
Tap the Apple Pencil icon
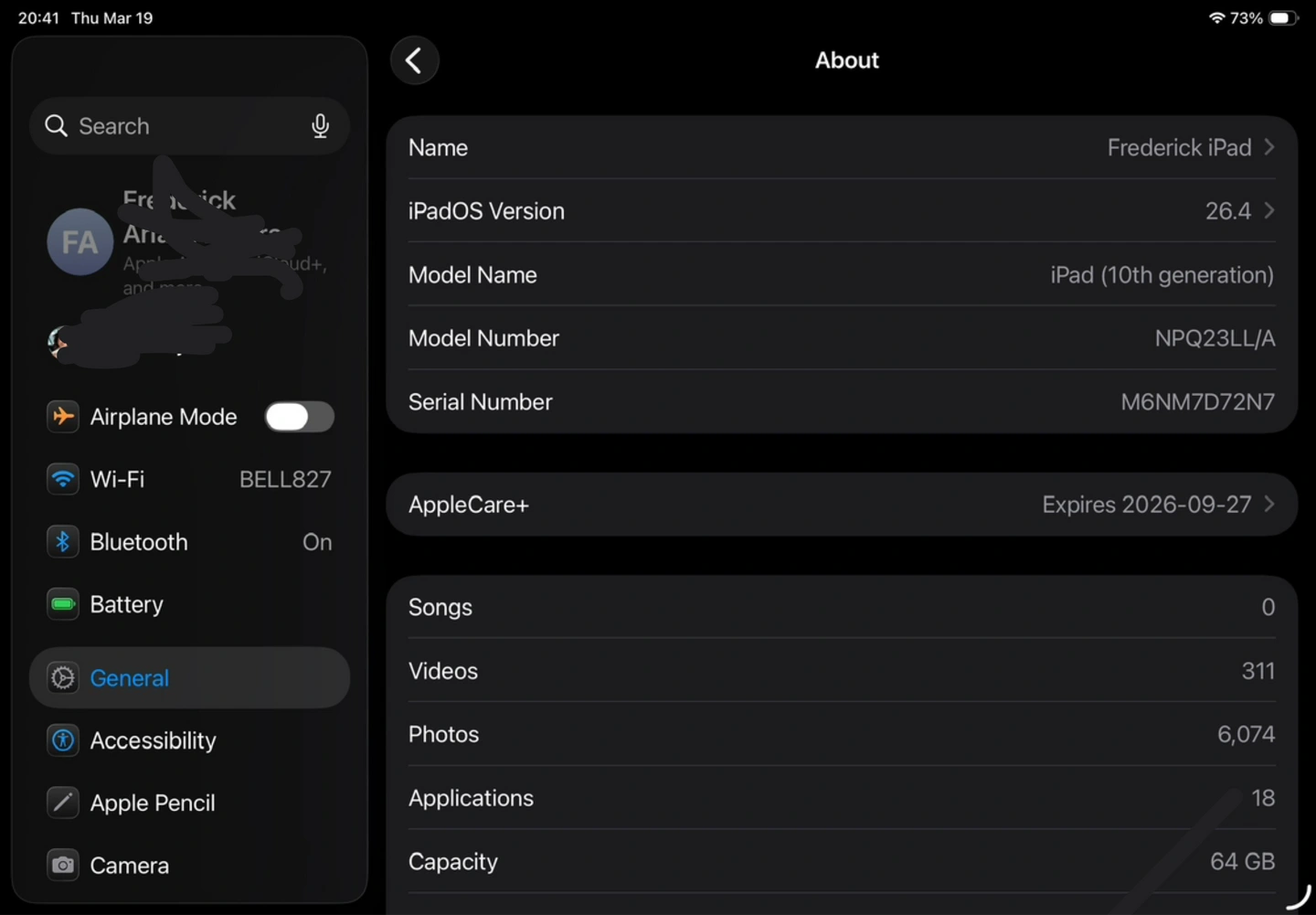[63, 803]
